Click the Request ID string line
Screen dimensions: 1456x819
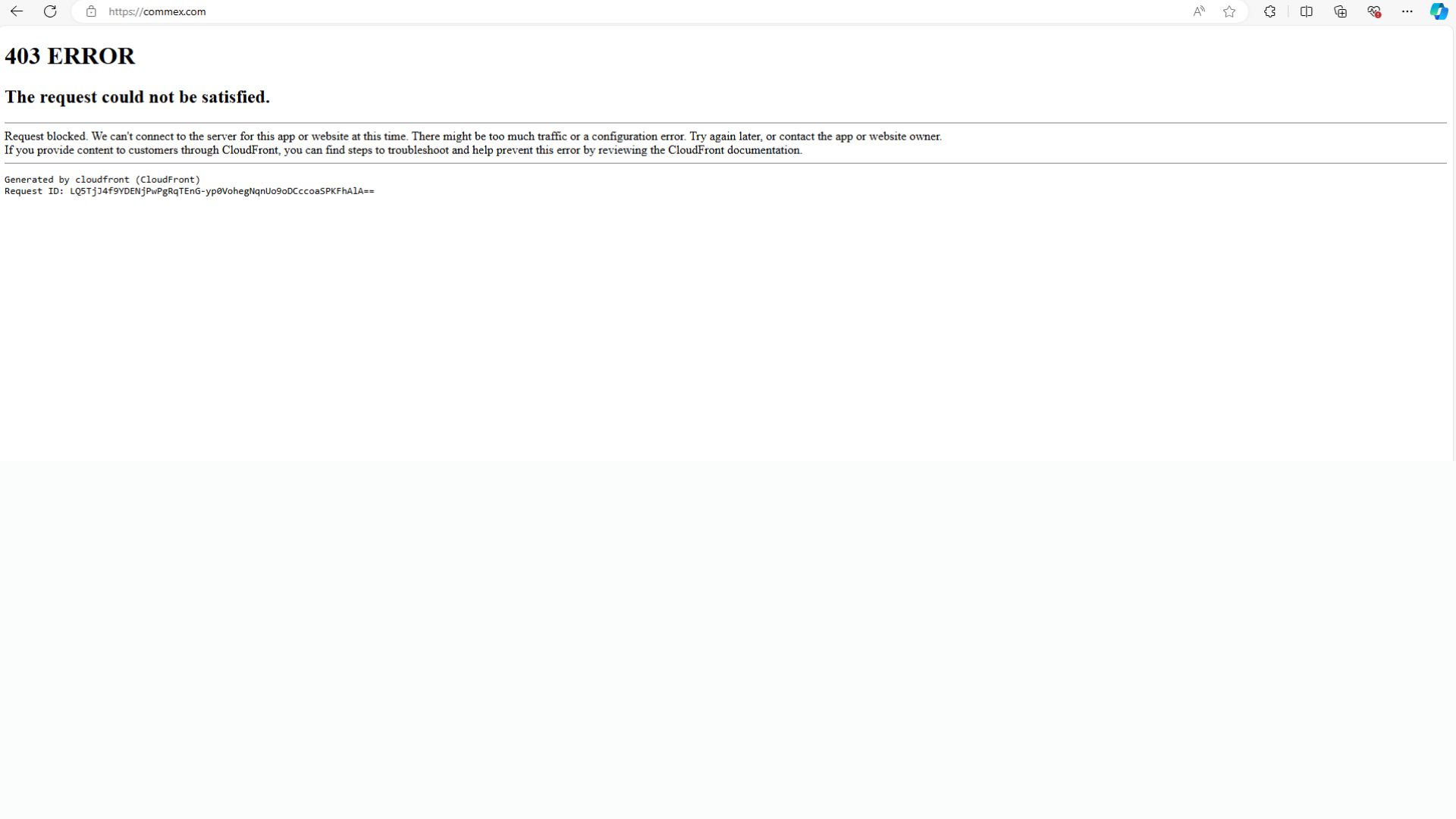(190, 191)
